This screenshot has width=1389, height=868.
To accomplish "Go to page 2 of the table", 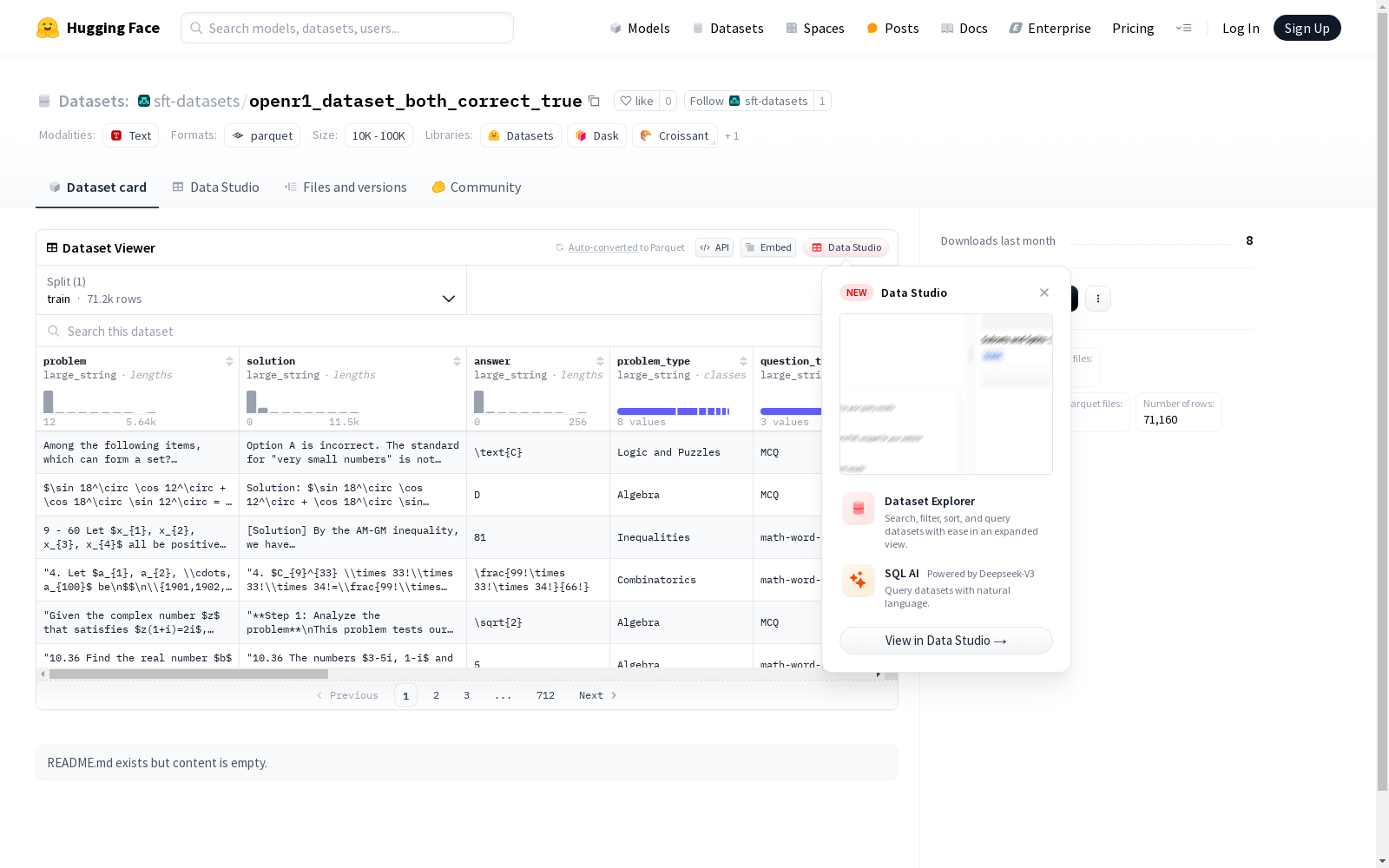I will [x=436, y=695].
